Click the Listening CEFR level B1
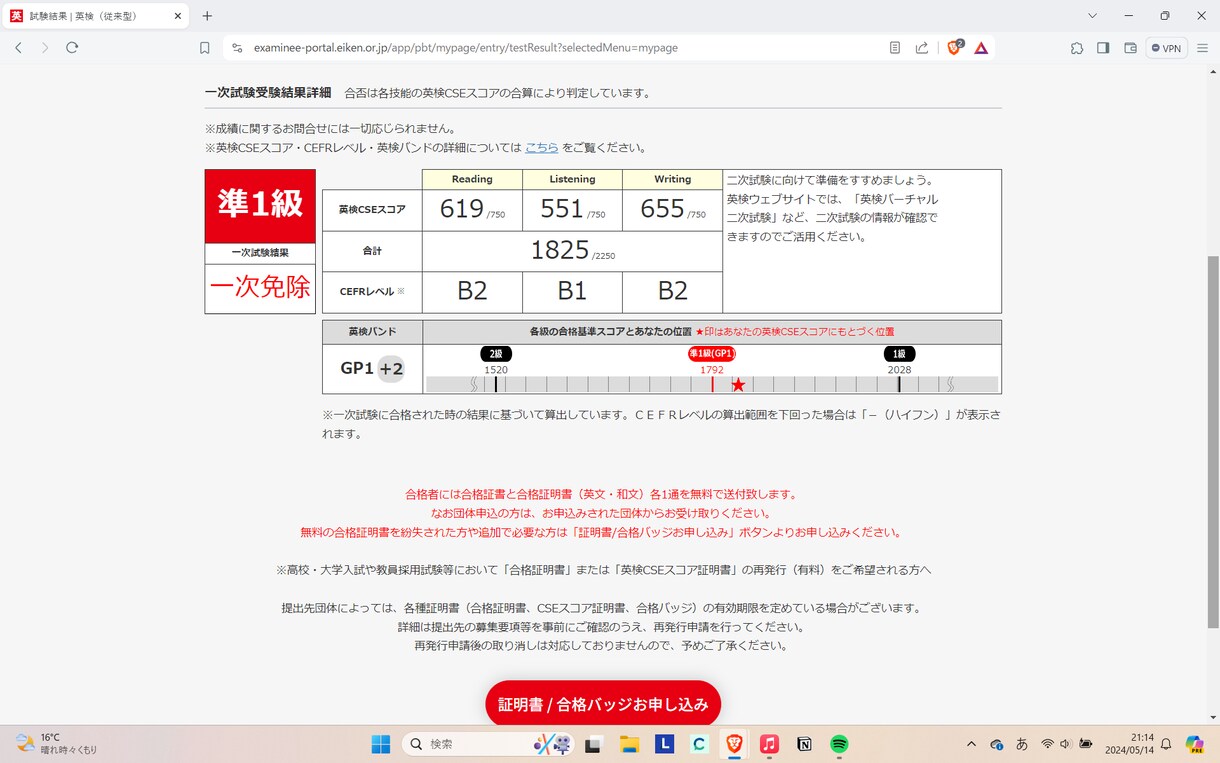The image size is (1220, 763). (572, 291)
